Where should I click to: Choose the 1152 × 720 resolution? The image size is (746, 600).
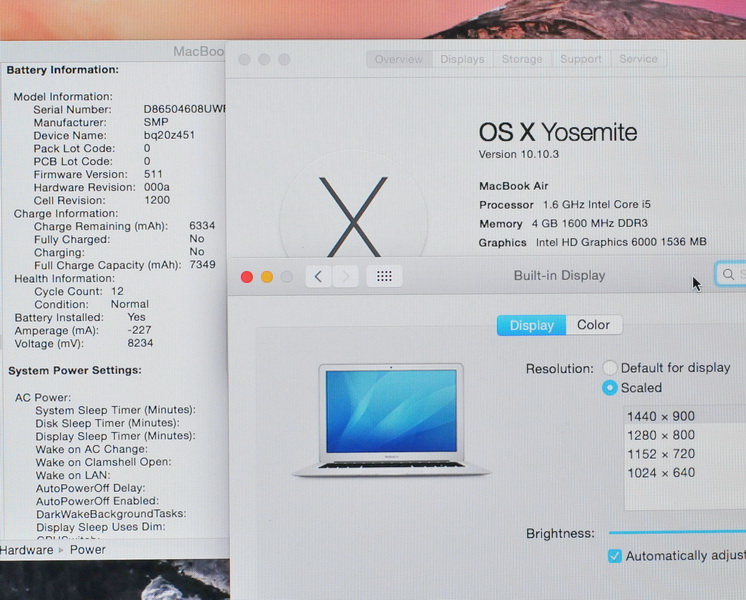tap(685, 454)
